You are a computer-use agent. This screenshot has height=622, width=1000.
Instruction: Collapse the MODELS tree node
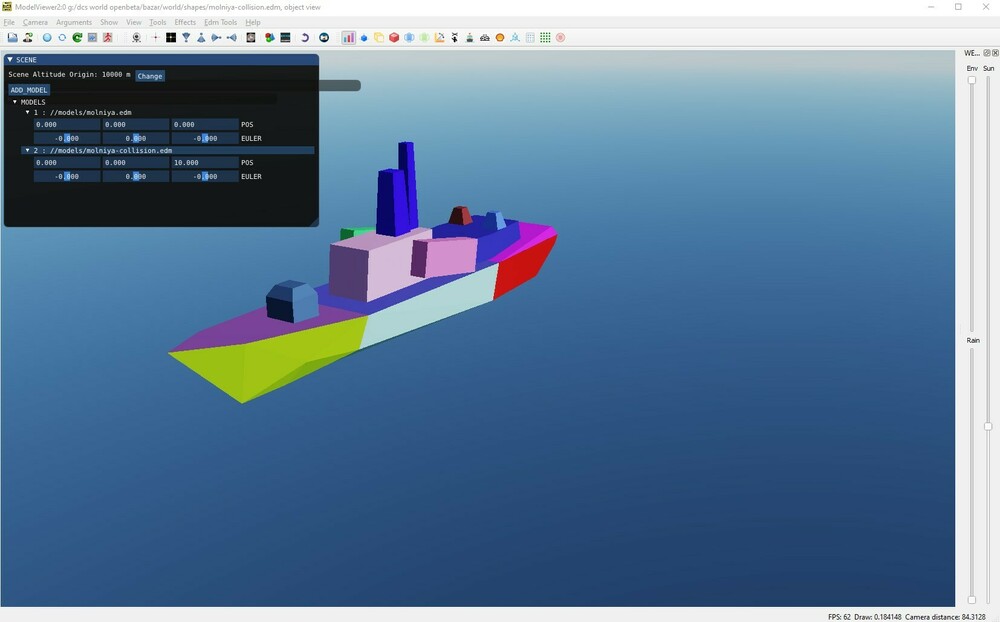coord(16,101)
